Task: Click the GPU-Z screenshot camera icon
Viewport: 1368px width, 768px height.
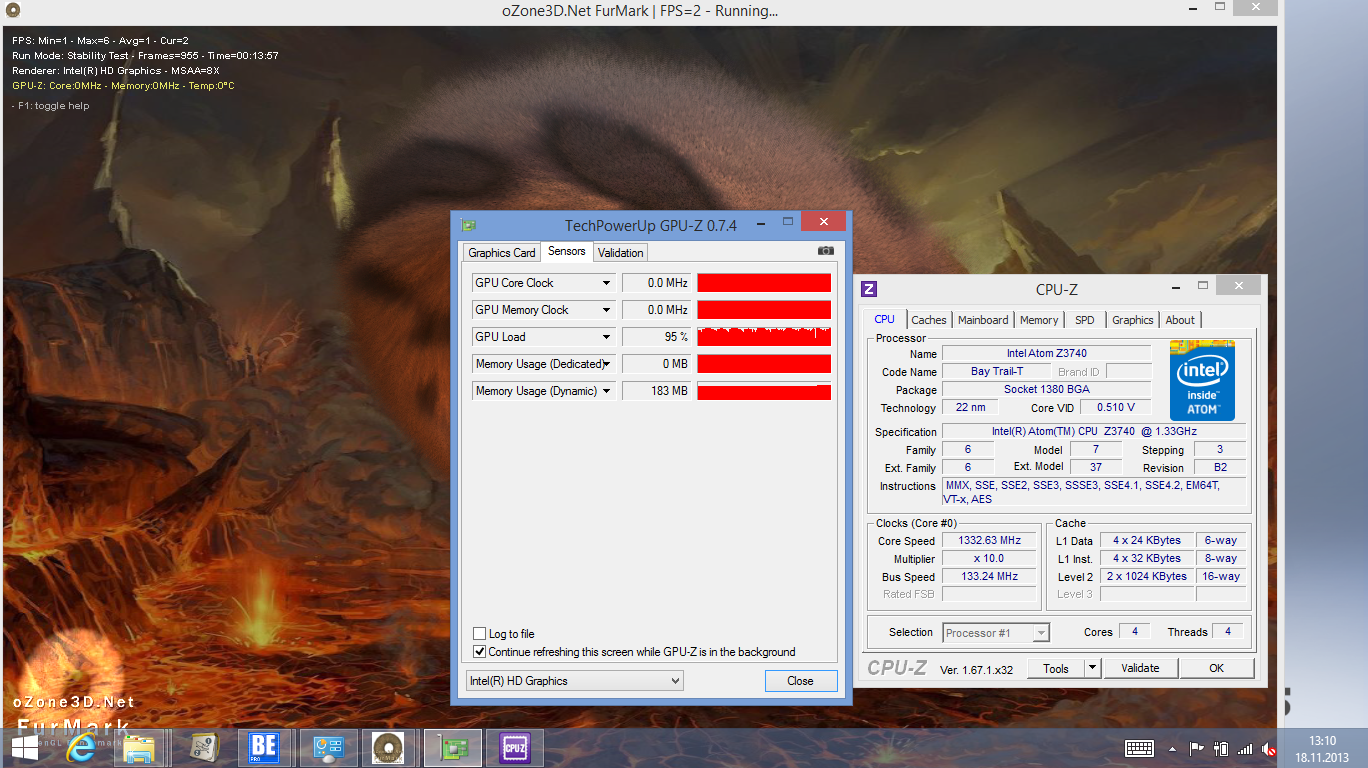Action: coord(825,252)
